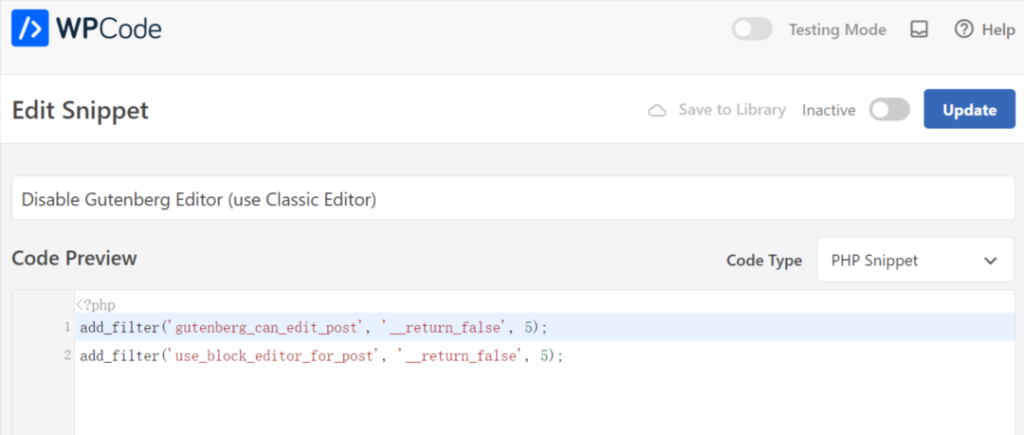The image size is (1024, 435).
Task: Open the Help link text
Action: 999,30
